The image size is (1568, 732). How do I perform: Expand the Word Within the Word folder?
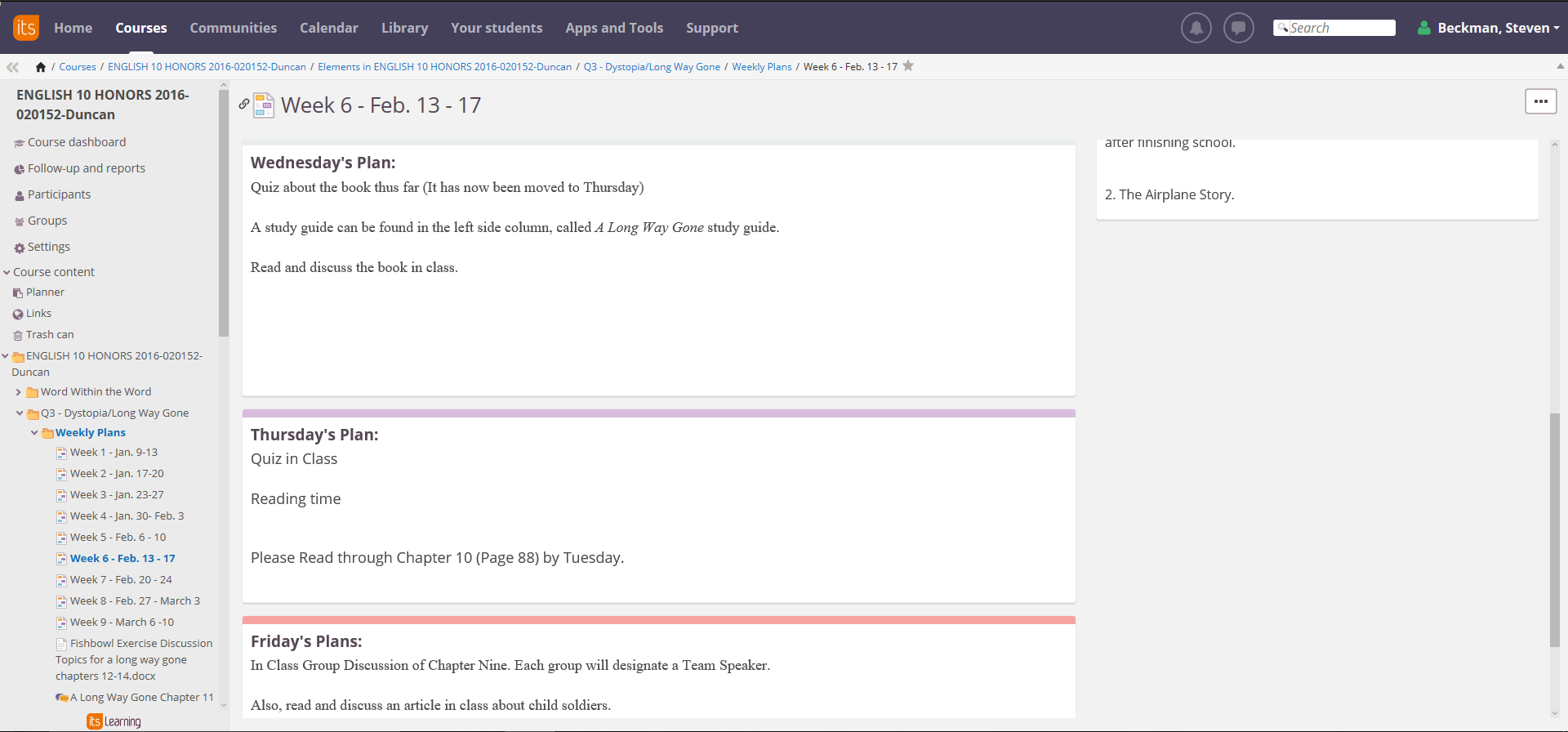(19, 392)
